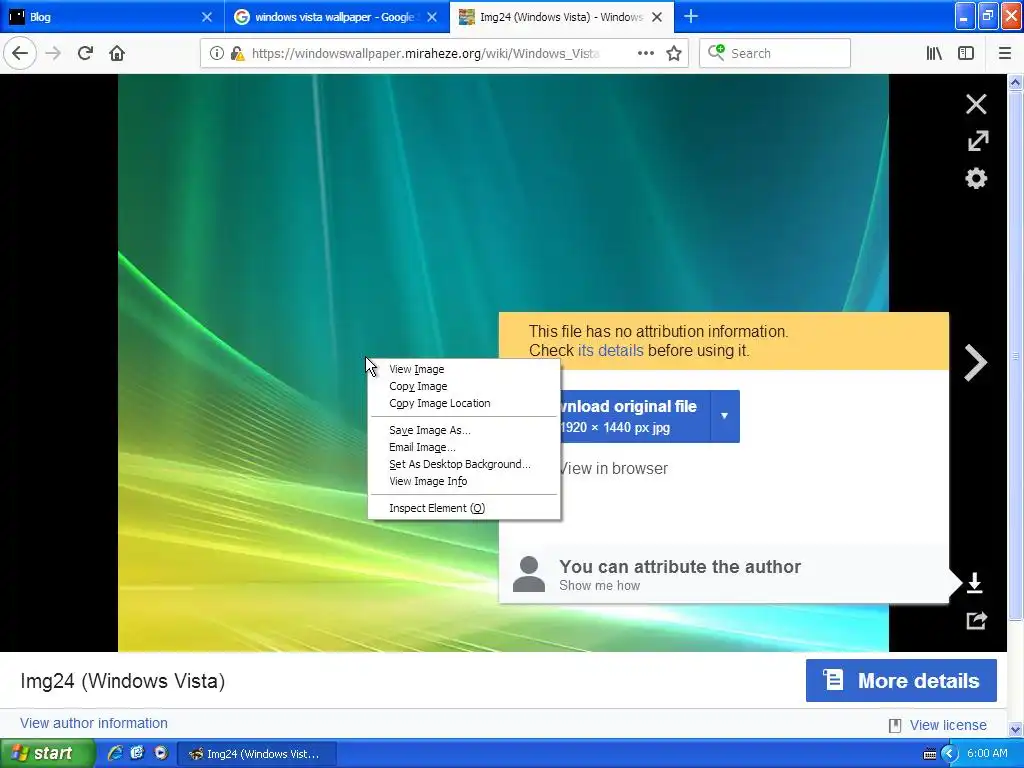Reload the current page
The height and width of the screenshot is (768, 1024).
[85, 53]
